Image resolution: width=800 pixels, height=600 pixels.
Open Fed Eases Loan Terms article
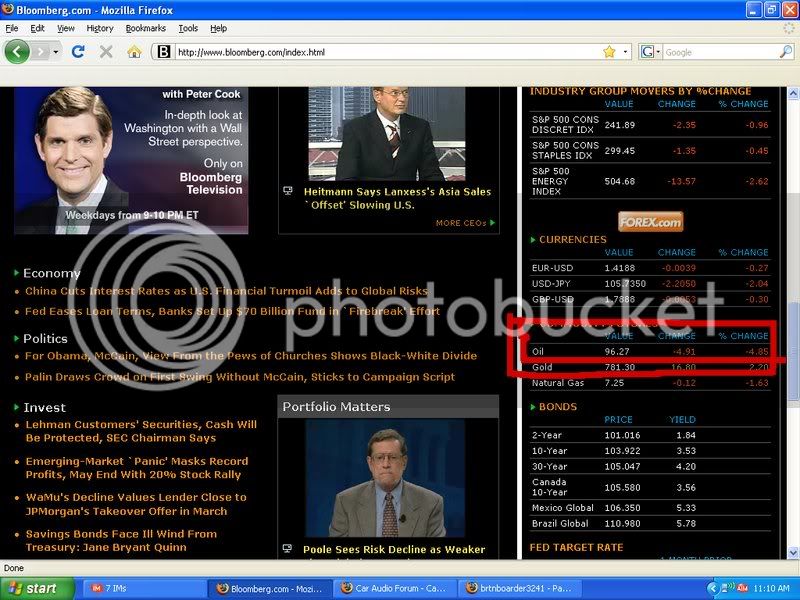tap(232, 311)
